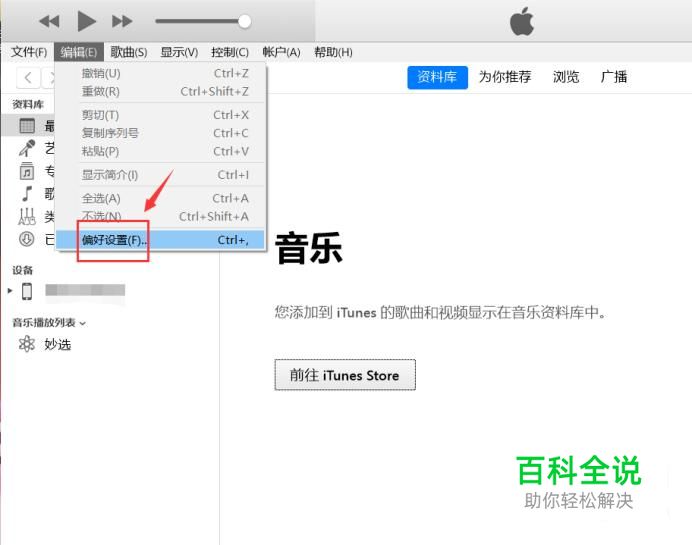
Task: Skip forward with the fast-forward button
Action: click(122, 21)
